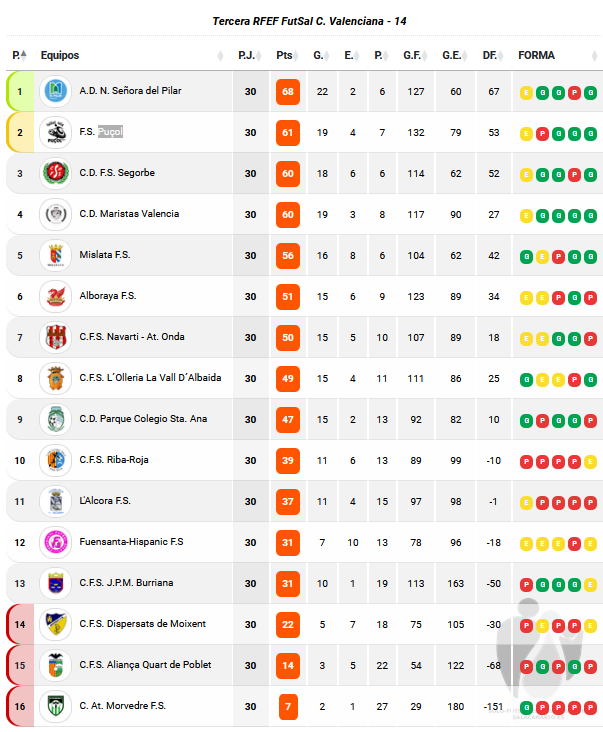Open C.F.S. Riba-Roja team link
This screenshot has width=603, height=732.
[x=114, y=460]
